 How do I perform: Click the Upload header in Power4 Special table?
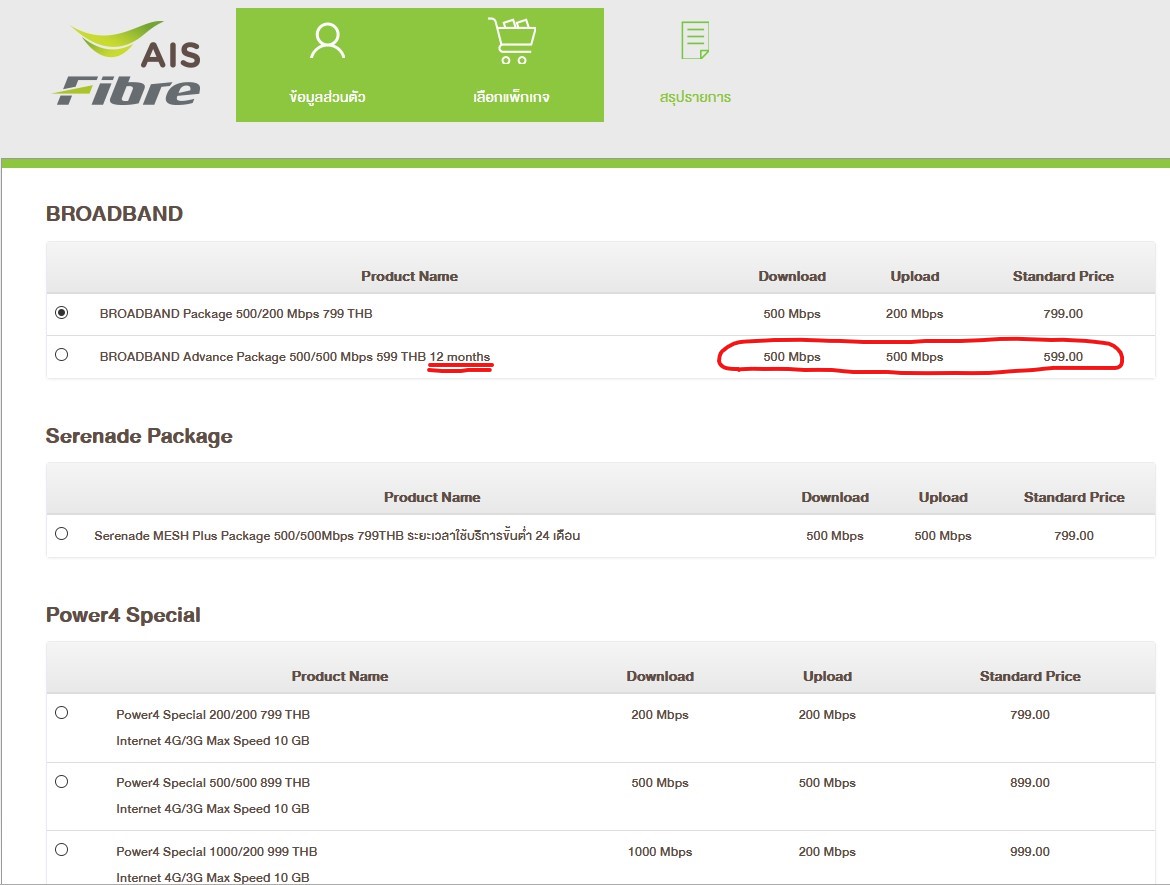pyautogui.click(x=827, y=676)
